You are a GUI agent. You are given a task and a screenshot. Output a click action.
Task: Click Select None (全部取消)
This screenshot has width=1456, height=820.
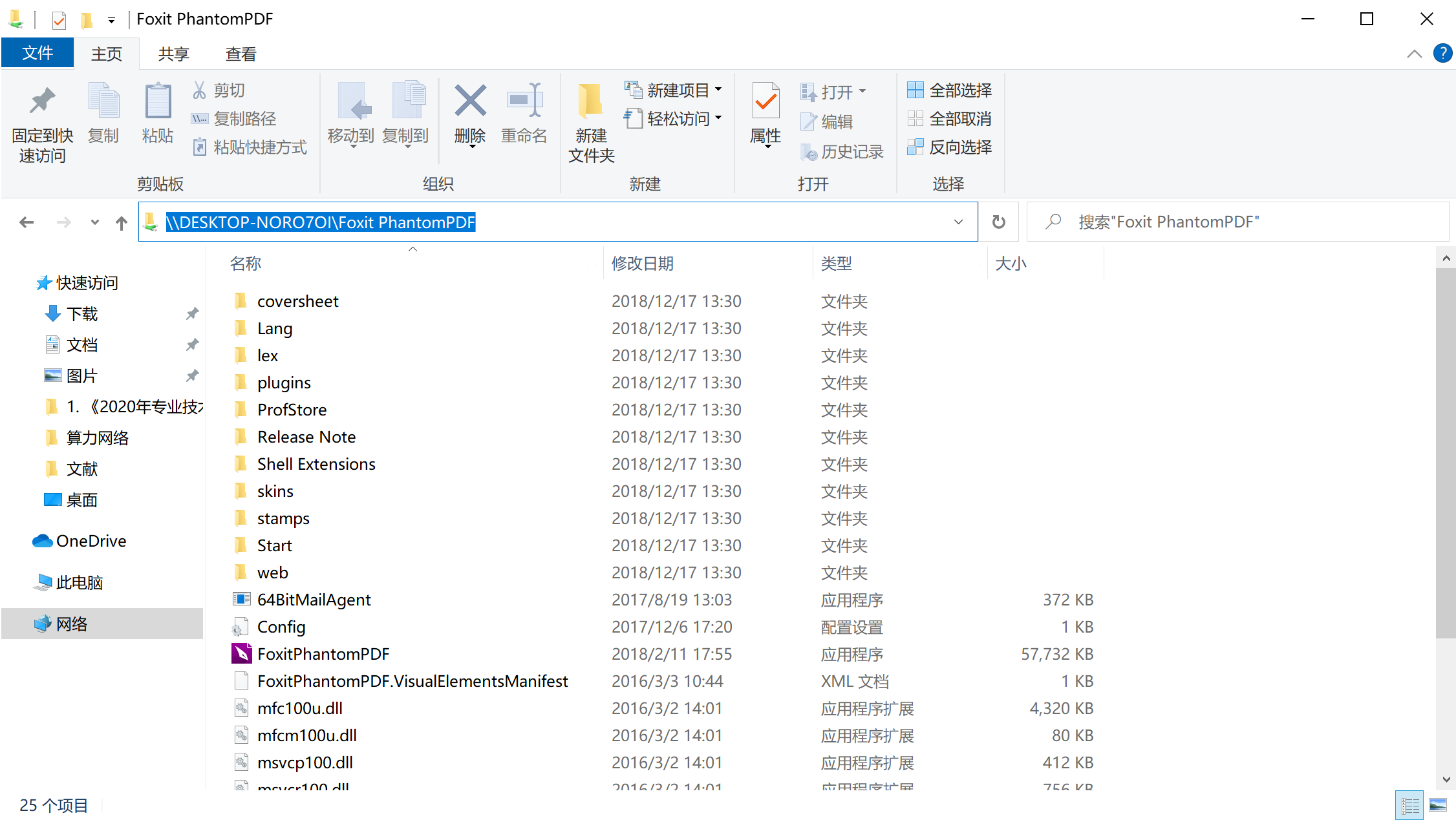(949, 119)
